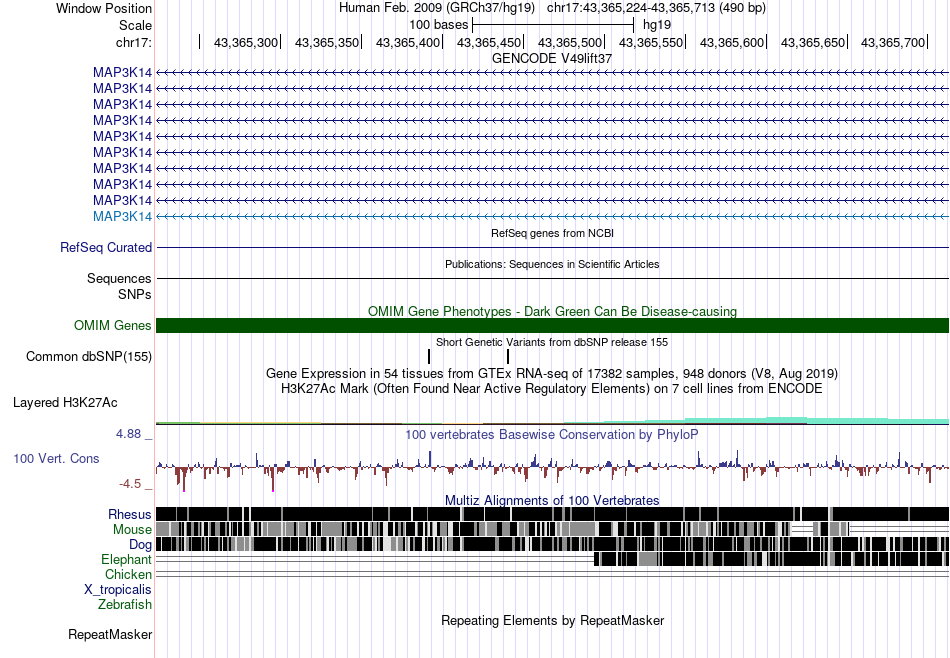Click the OMIM Genes track label
The height and width of the screenshot is (658, 950).
[113, 325]
